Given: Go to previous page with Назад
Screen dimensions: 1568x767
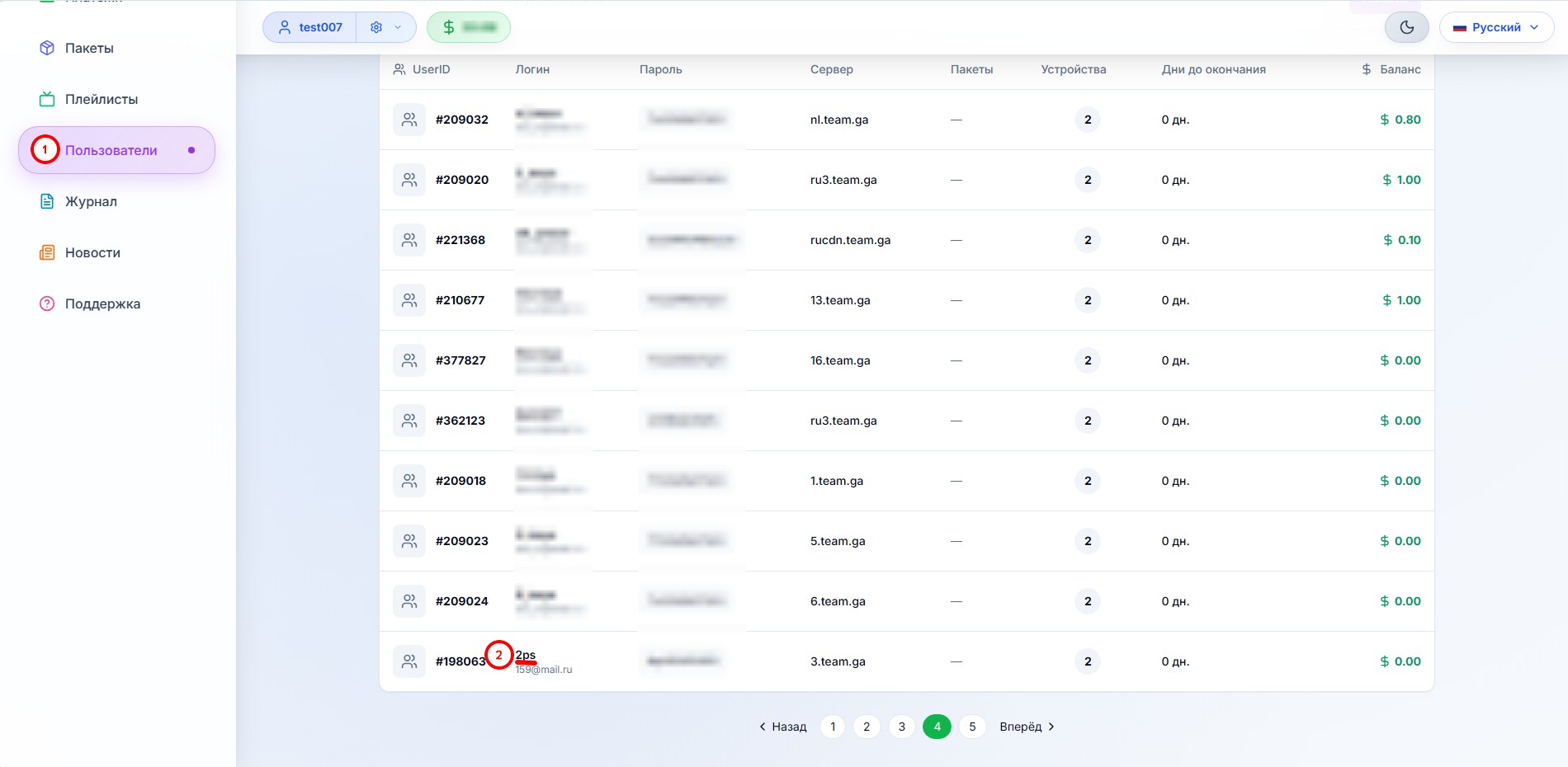Looking at the screenshot, I should [x=782, y=727].
